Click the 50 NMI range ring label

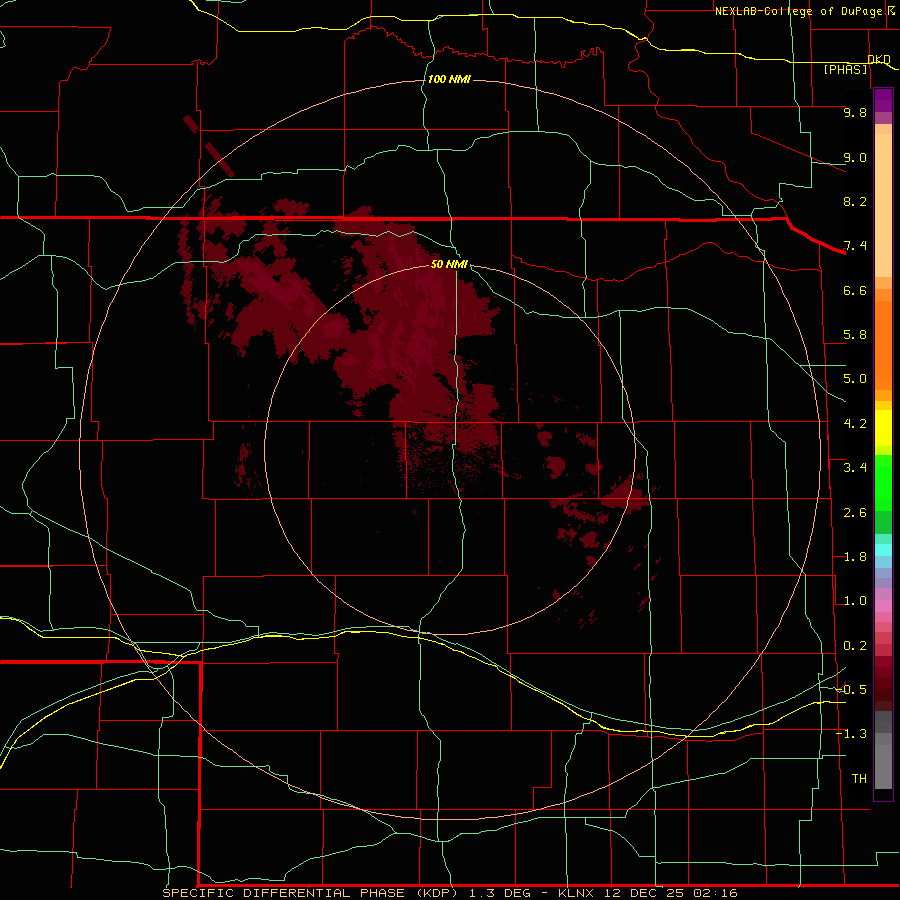click(x=449, y=264)
